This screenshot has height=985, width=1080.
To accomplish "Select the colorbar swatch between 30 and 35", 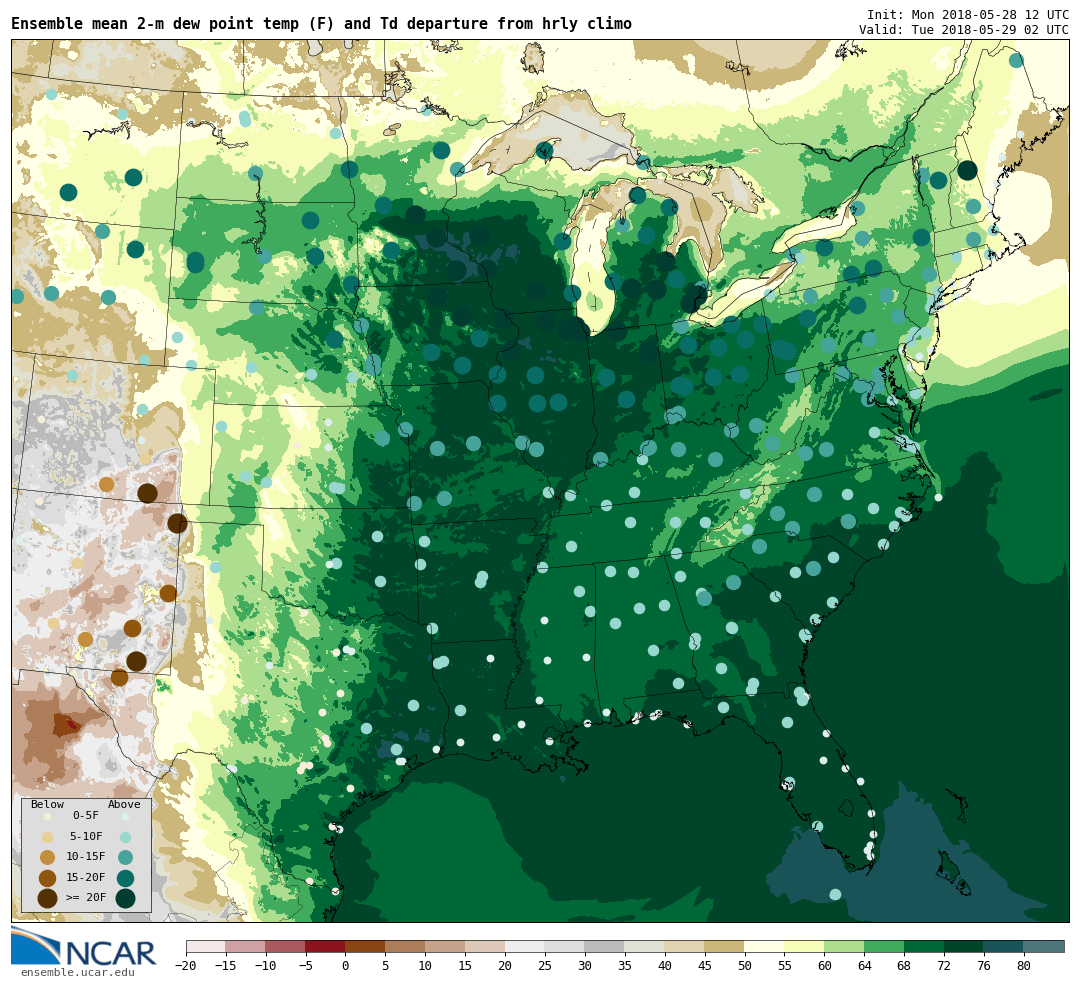I will [x=605, y=946].
